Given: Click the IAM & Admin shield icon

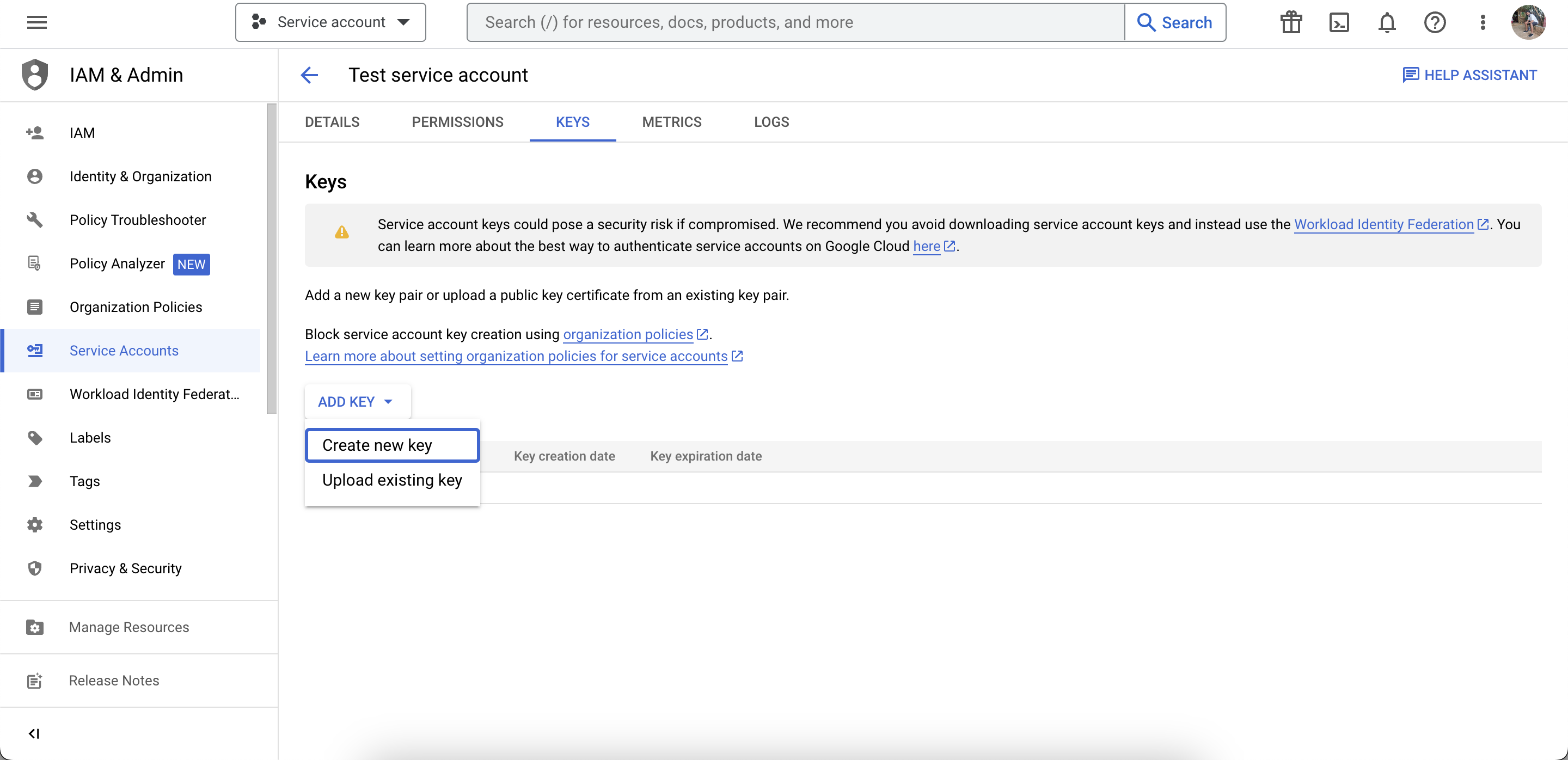Looking at the screenshot, I should tap(35, 74).
